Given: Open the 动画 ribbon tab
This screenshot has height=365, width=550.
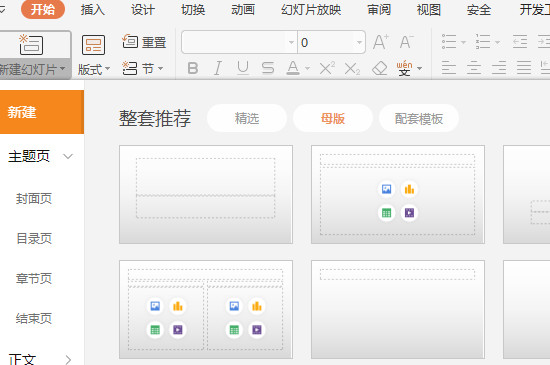Looking at the screenshot, I should pos(243,9).
